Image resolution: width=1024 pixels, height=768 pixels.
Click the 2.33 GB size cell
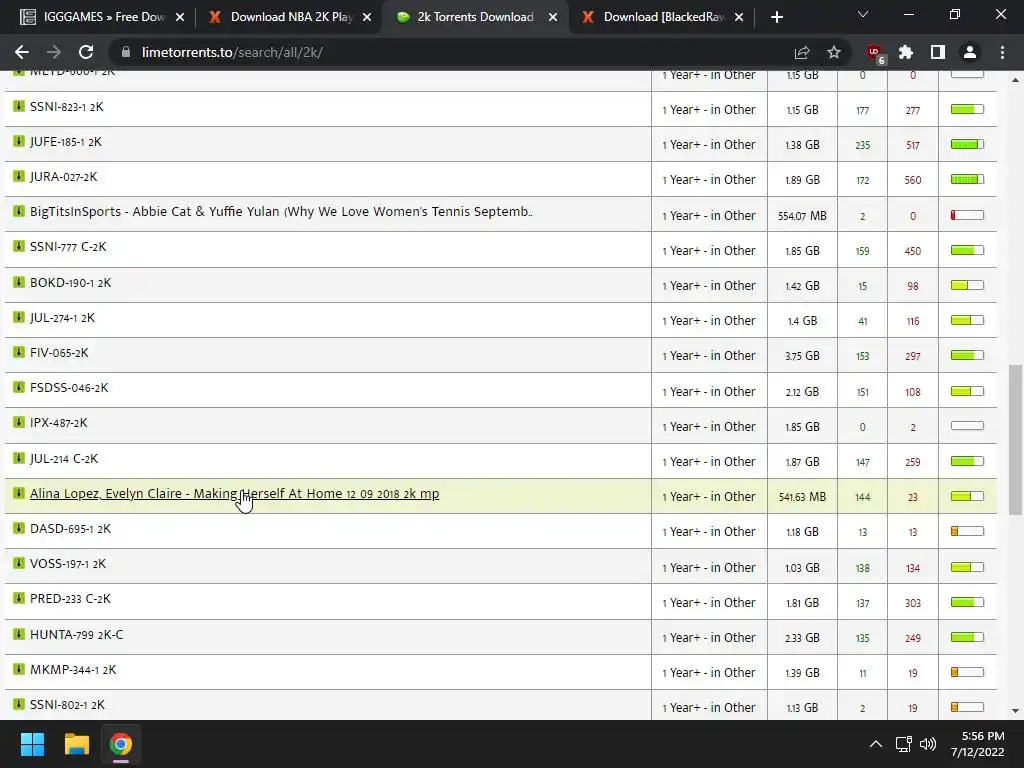[x=802, y=638]
